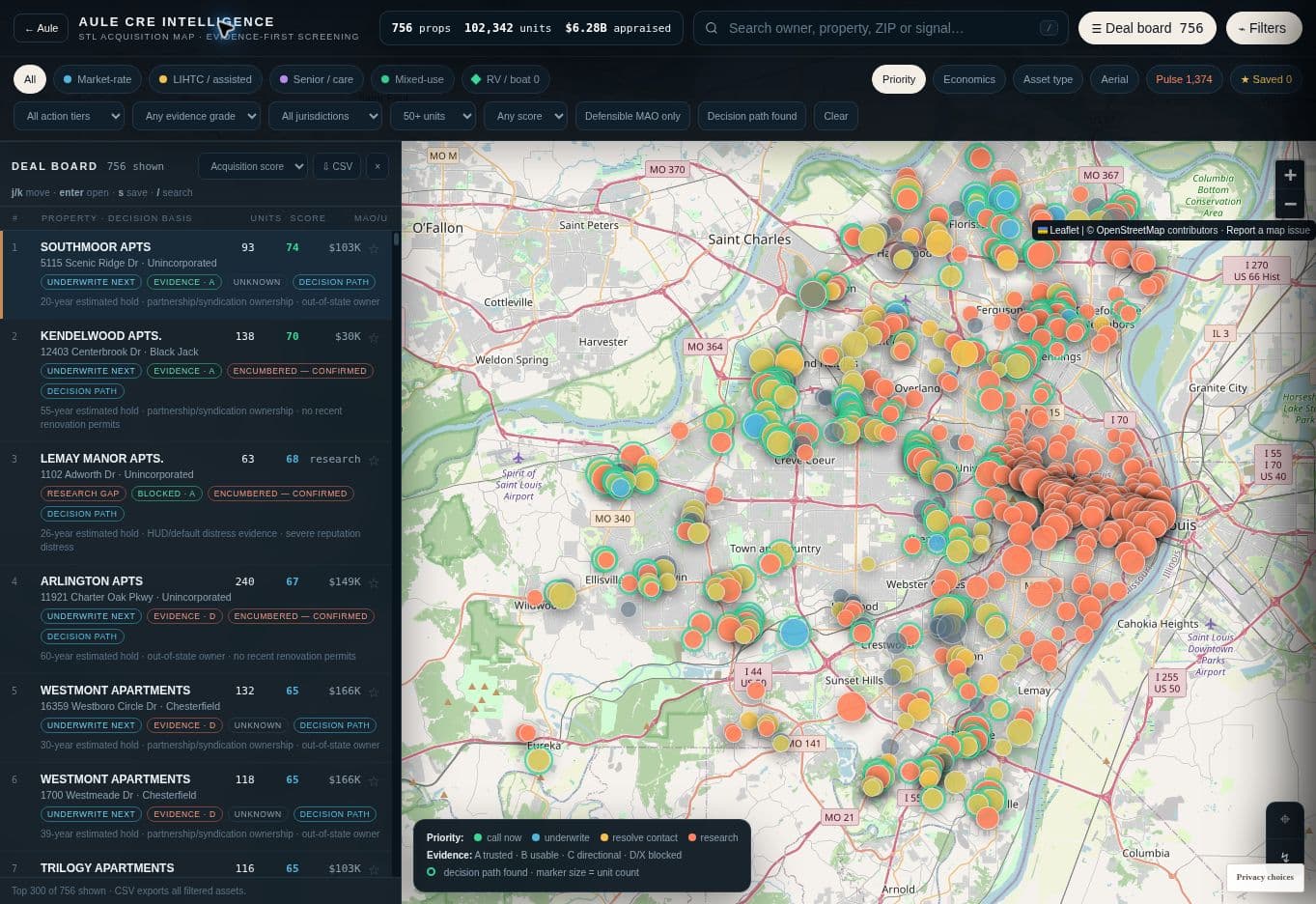The height and width of the screenshot is (904, 1316).
Task: Go back with the Aule button
Action: coord(41,28)
